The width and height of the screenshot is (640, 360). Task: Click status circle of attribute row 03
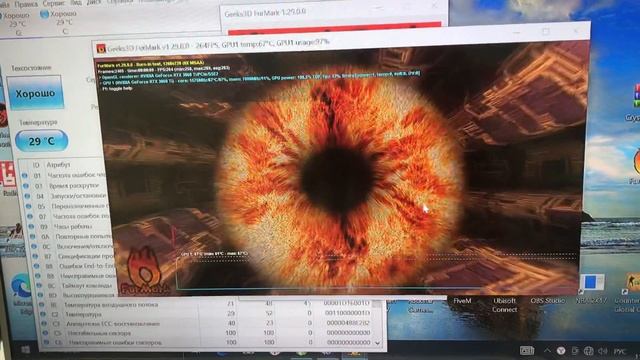pos(26,186)
